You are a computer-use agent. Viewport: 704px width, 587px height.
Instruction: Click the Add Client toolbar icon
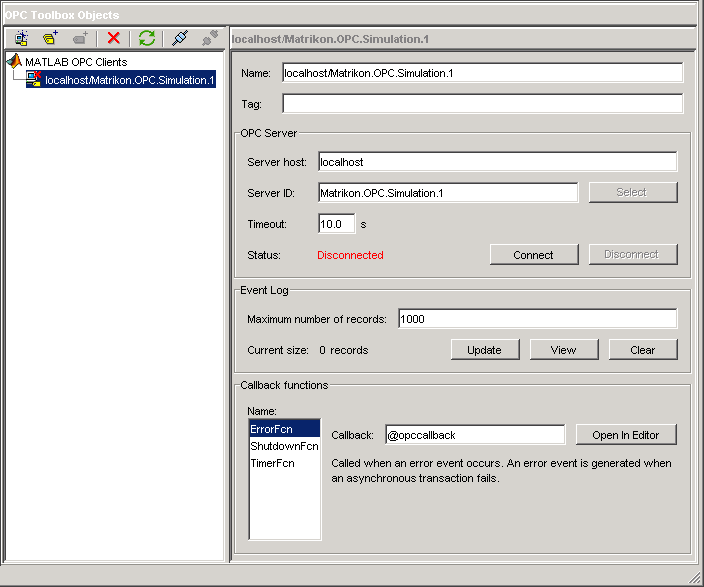[x=21, y=38]
